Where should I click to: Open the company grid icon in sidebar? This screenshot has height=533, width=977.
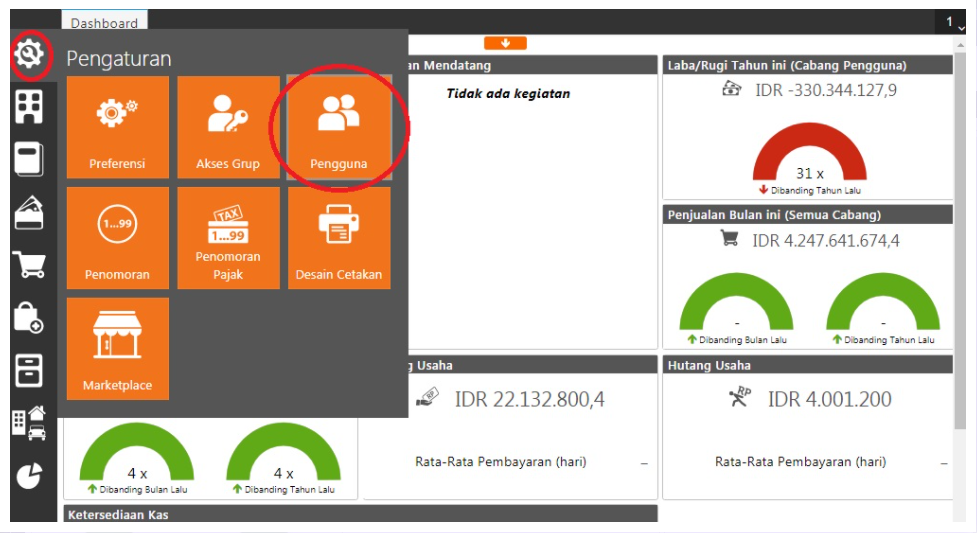29,106
